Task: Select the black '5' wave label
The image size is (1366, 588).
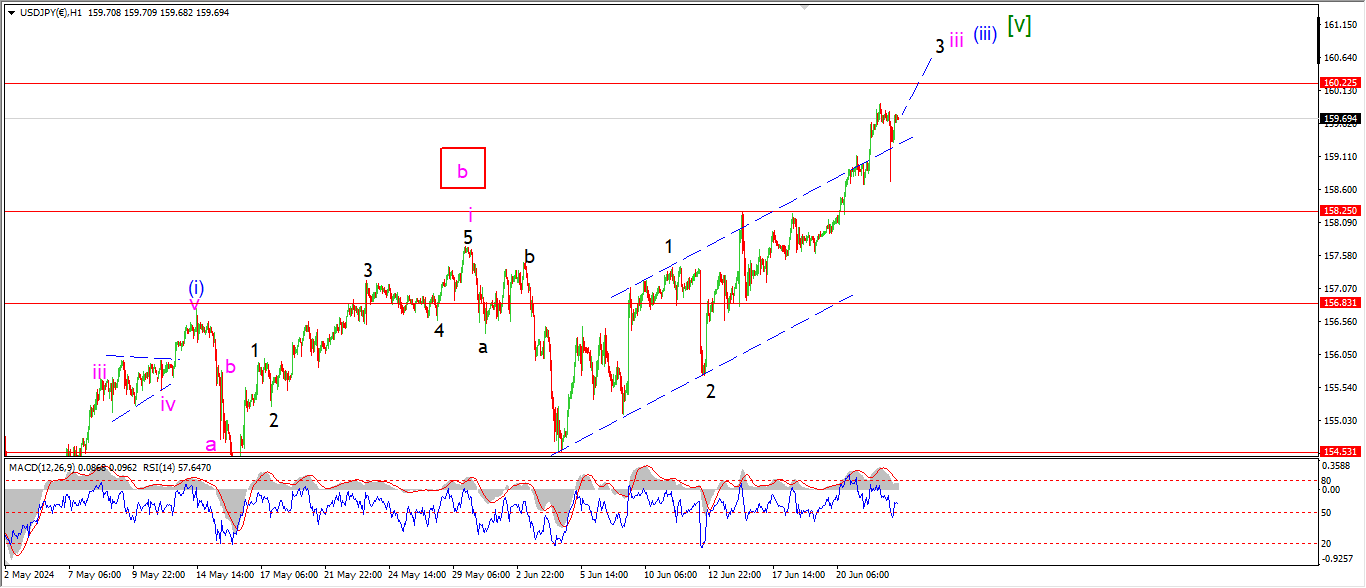Action: pyautogui.click(x=467, y=237)
